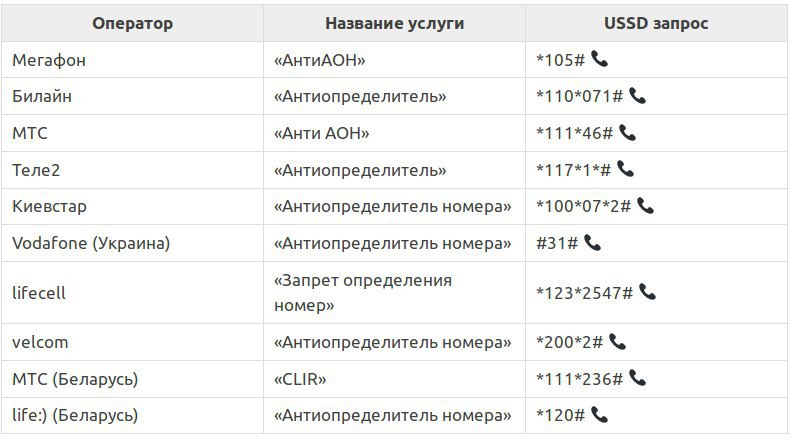Screen dimensions: 797x445
Task: Click the phone icon after *123*2547#
Action: (648, 292)
